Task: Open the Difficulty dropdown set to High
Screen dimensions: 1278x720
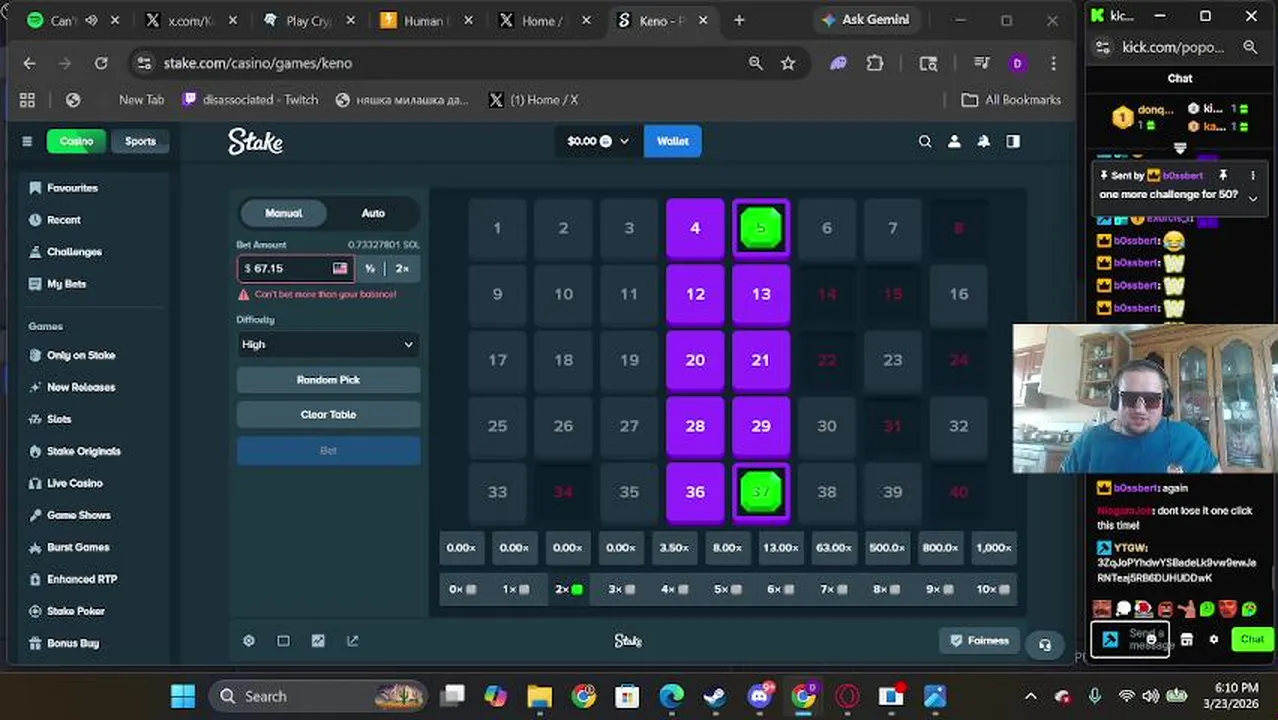Action: [328, 344]
